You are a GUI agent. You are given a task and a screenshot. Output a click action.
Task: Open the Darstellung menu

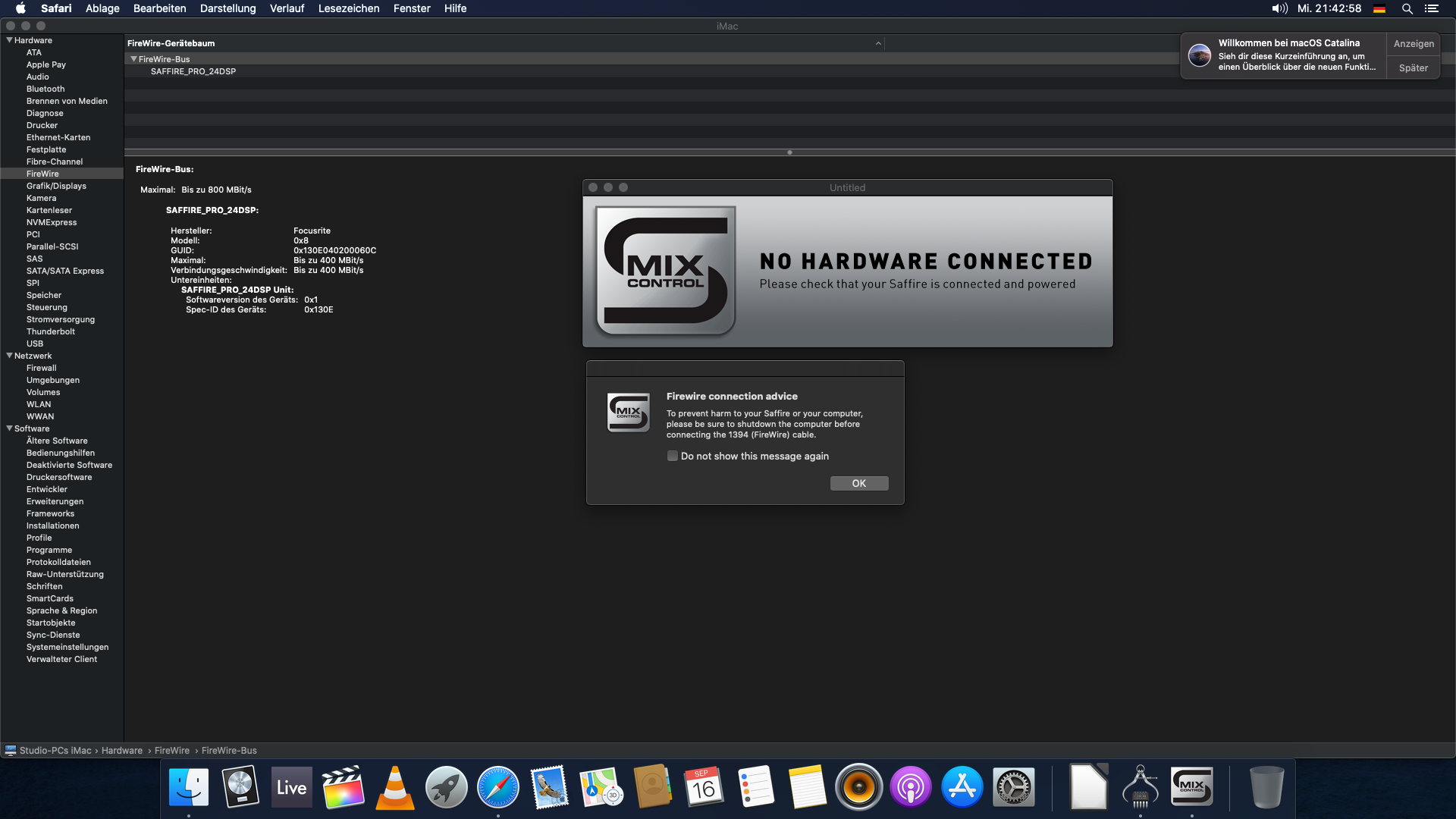[x=227, y=8]
